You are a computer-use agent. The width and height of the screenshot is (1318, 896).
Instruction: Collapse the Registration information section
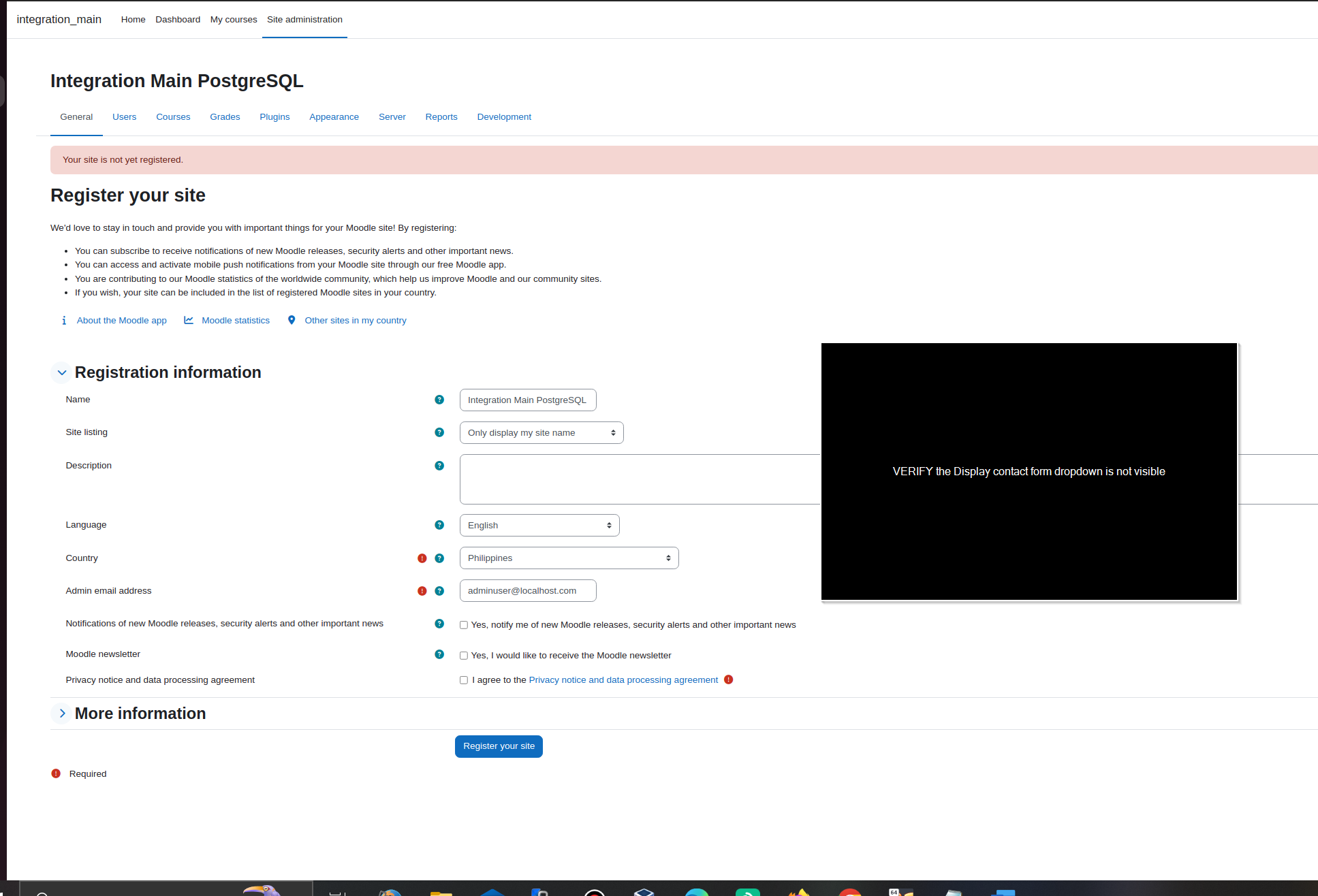coord(62,372)
